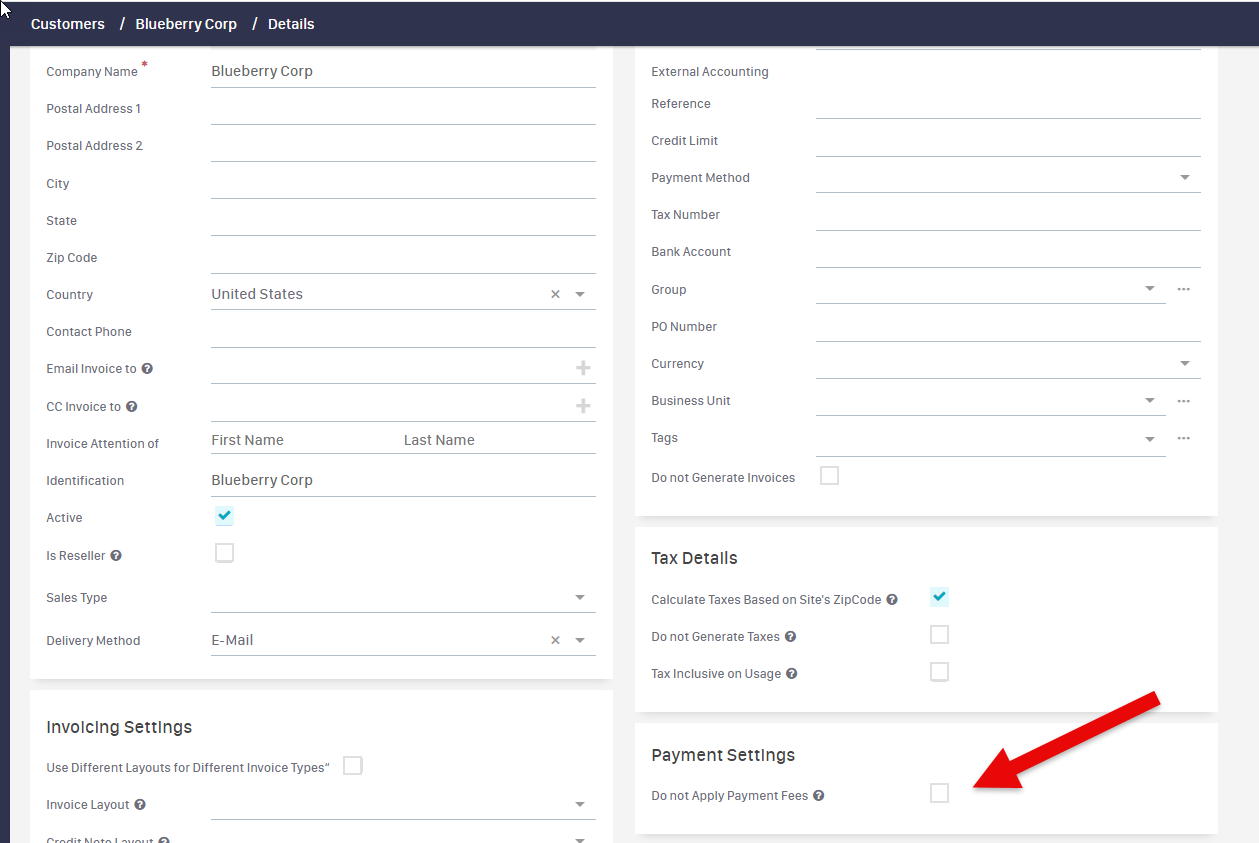The image size is (1259, 843).
Task: Focus the PO Number field
Action: tap(1008, 327)
